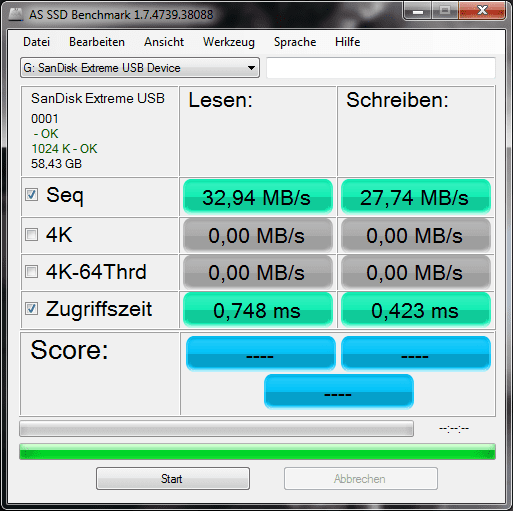This screenshot has height=511, width=513.
Task: Click the 4K-64Thrd write result 0,00 MB/s
Action: (x=416, y=272)
